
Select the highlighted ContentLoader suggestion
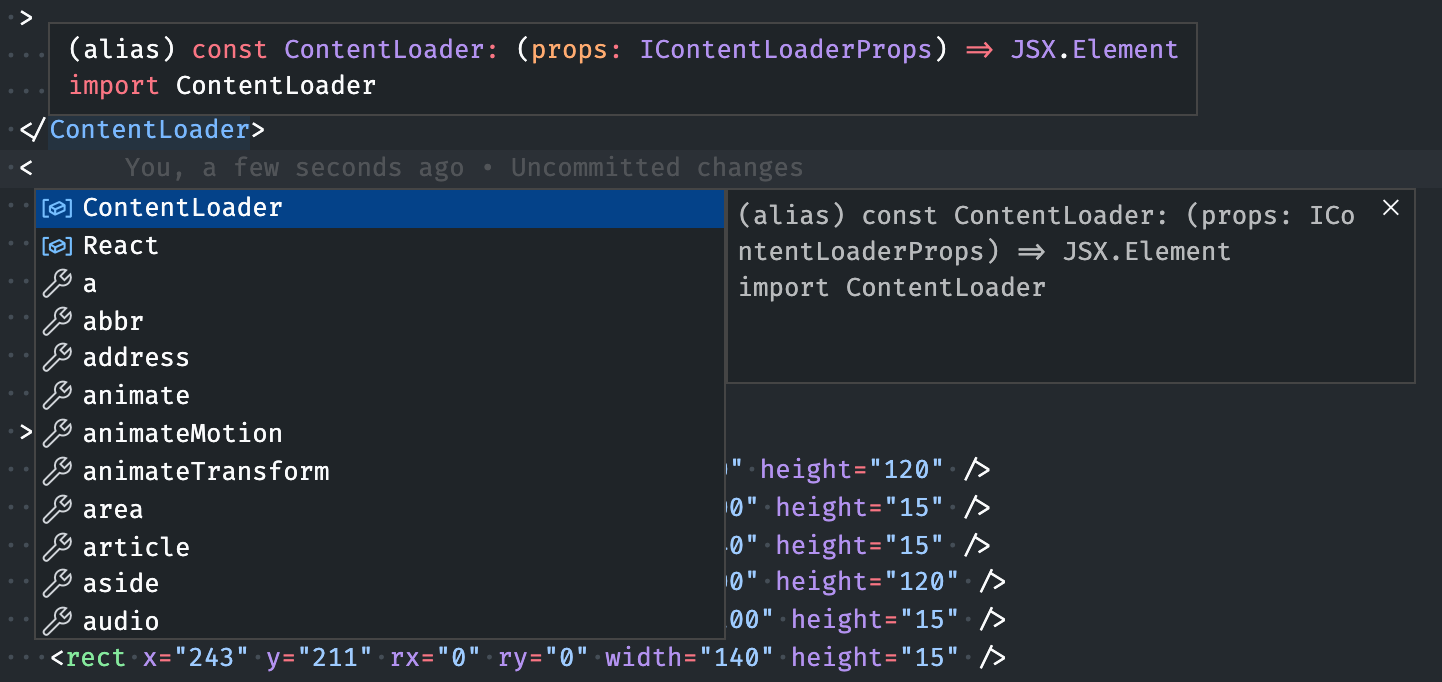183,208
